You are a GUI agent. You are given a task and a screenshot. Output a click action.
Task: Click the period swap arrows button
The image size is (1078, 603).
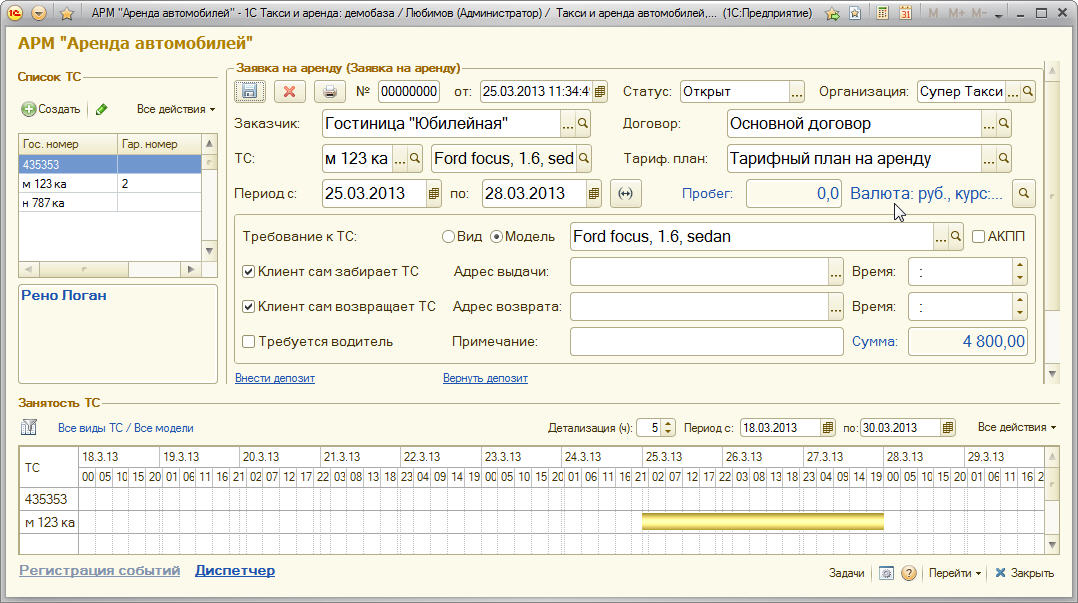pyautogui.click(x=626, y=194)
